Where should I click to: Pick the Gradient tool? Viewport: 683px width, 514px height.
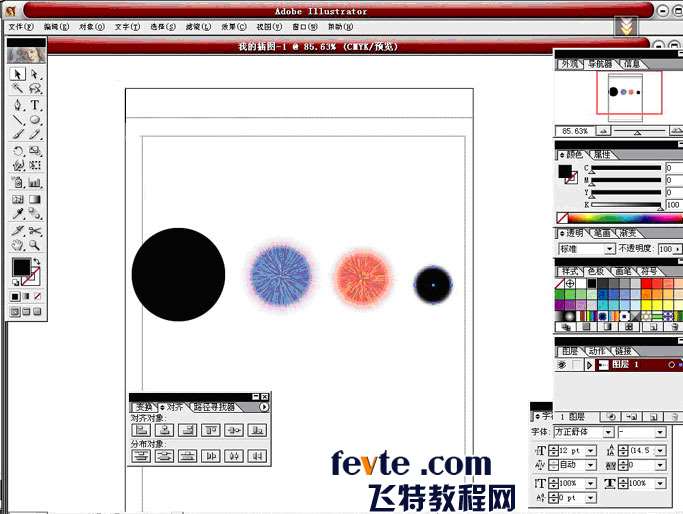pyautogui.click(x=35, y=200)
